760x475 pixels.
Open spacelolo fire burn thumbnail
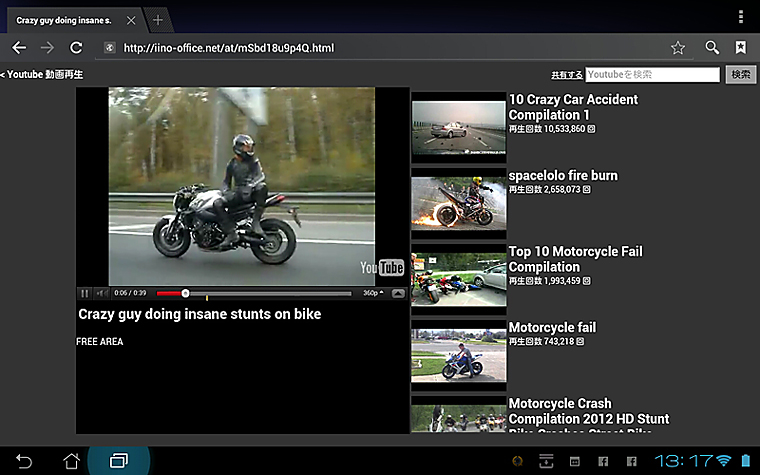pyautogui.click(x=459, y=203)
